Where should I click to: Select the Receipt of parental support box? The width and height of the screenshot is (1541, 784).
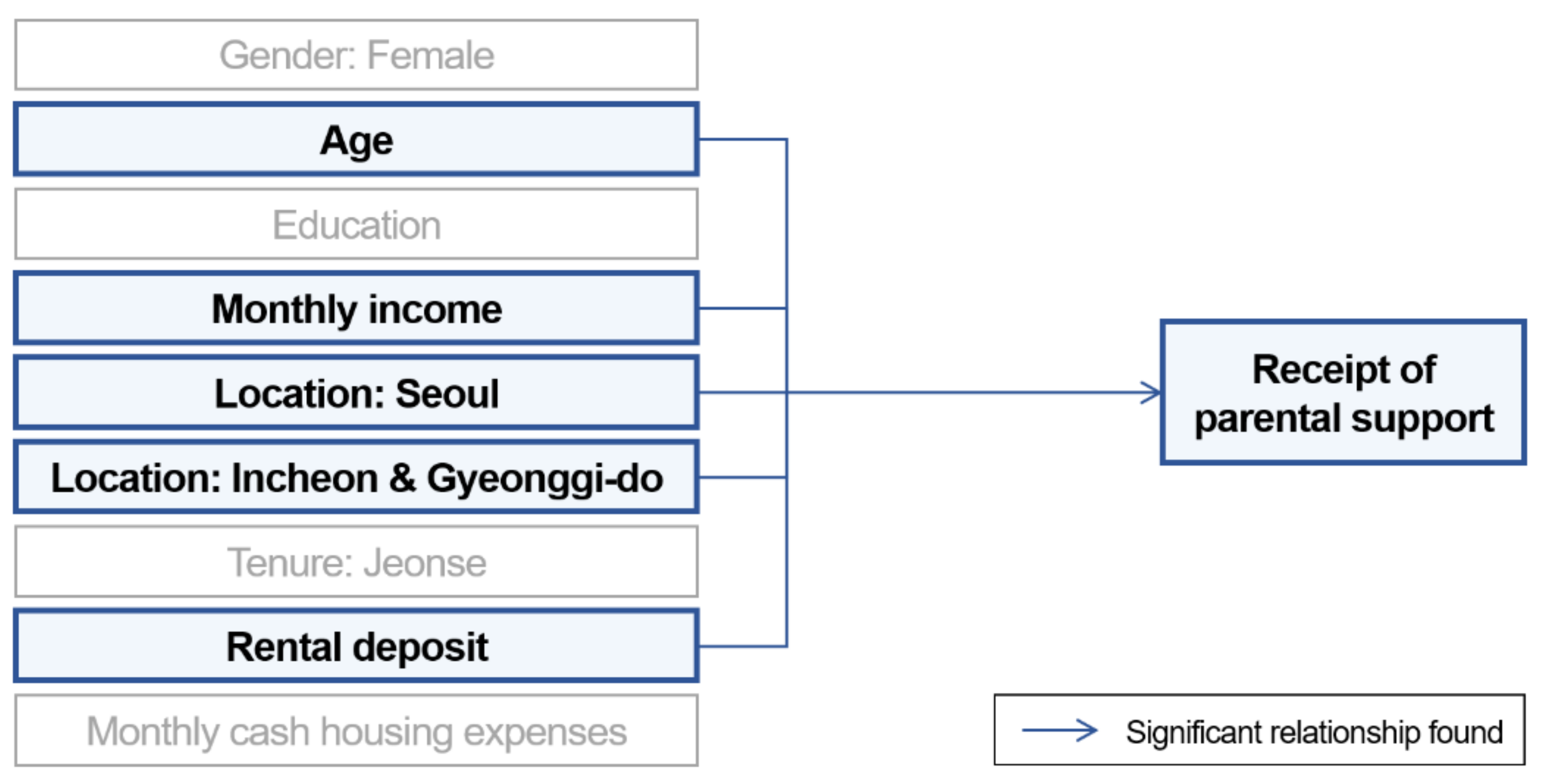(1343, 392)
